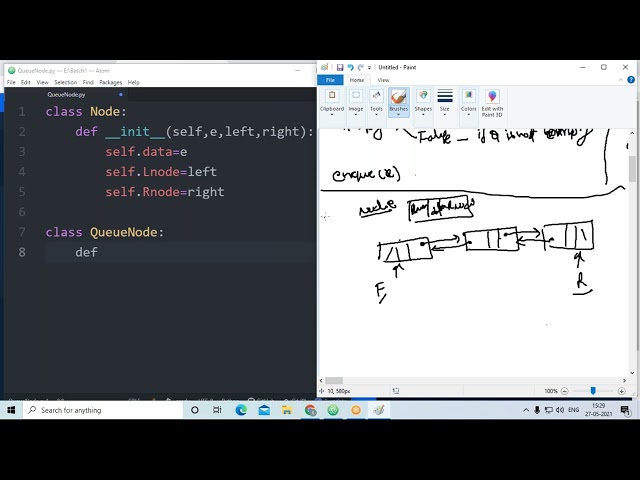Undo the last stroke in Paint
Viewport: 640px width, 480px height.
pos(350,67)
